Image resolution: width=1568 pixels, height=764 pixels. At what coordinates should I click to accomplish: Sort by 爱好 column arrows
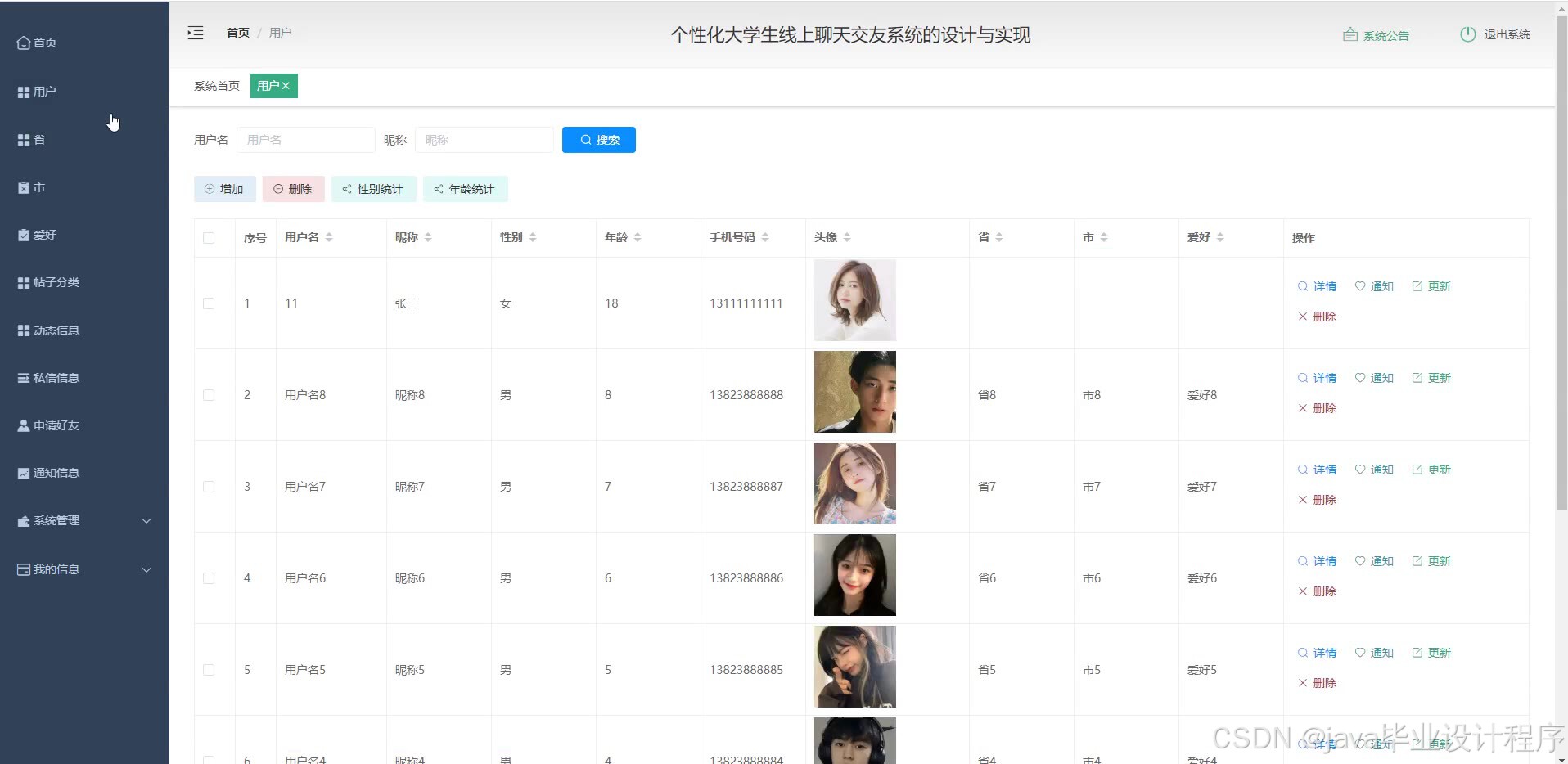(1220, 237)
